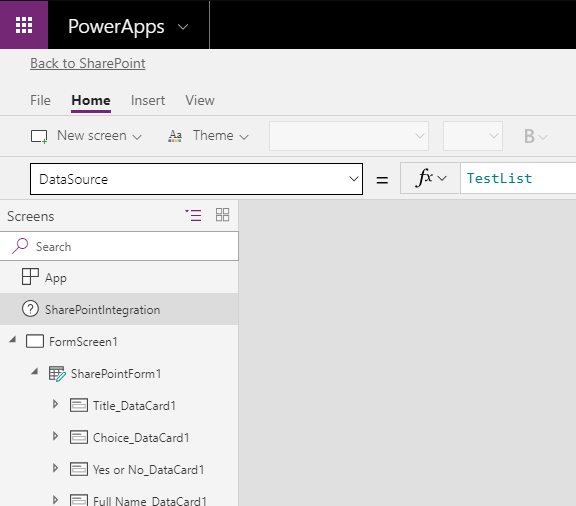Click the Choice_DataCard1 card icon
The width and height of the screenshot is (576, 506).
pos(79,437)
